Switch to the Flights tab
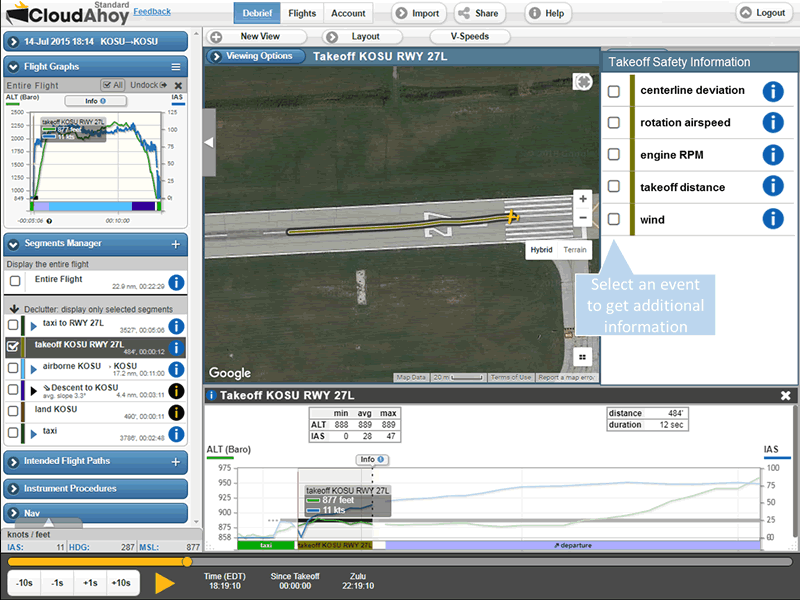800x600 pixels. [302, 14]
